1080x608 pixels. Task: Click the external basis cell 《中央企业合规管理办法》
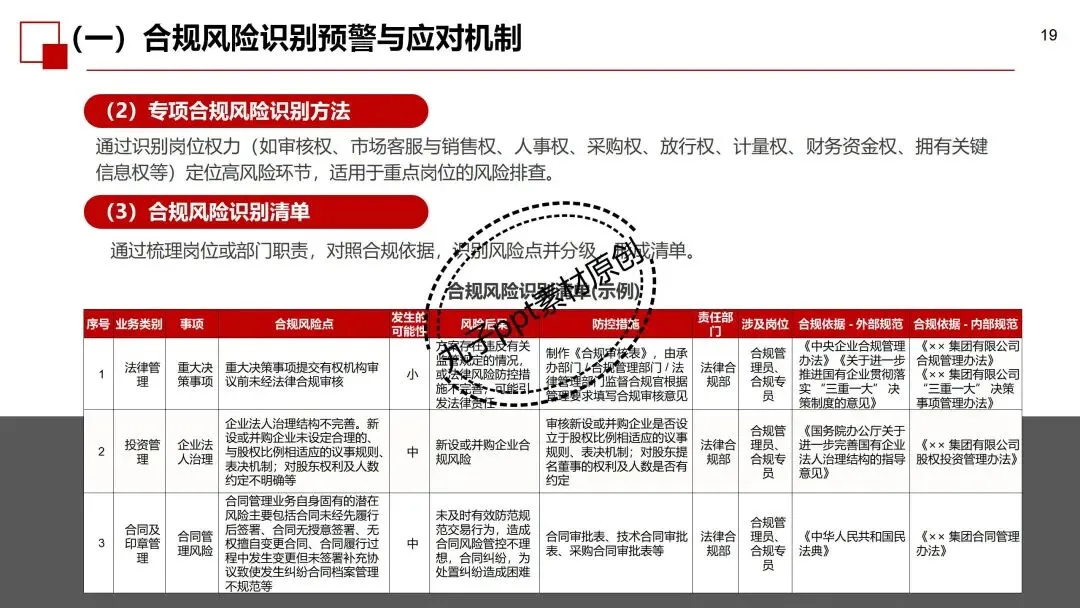point(851,374)
